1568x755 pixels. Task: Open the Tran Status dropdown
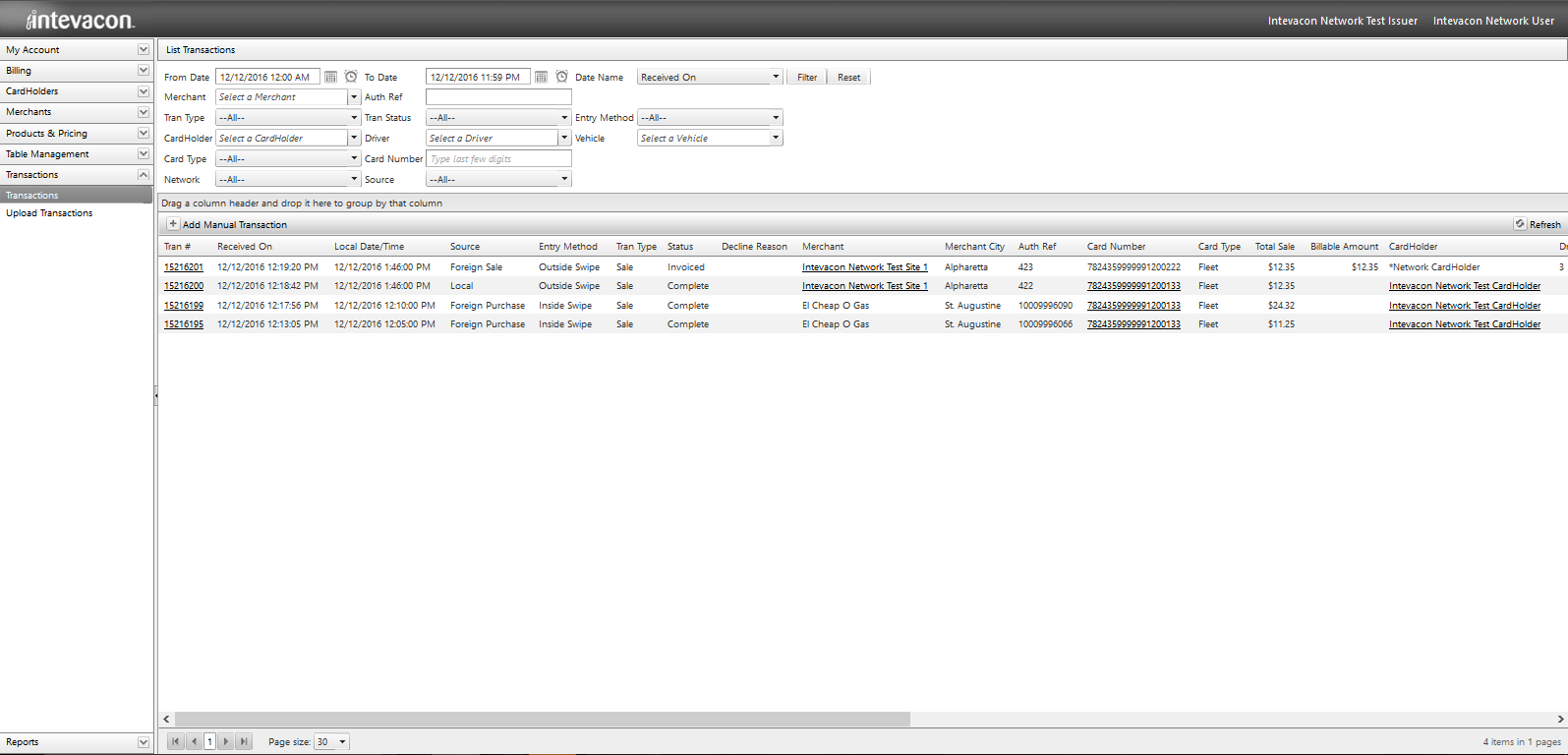(x=564, y=118)
